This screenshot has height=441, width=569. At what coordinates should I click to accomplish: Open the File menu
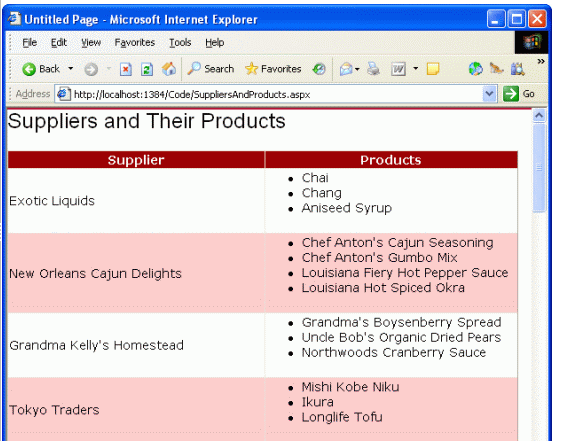(29, 42)
